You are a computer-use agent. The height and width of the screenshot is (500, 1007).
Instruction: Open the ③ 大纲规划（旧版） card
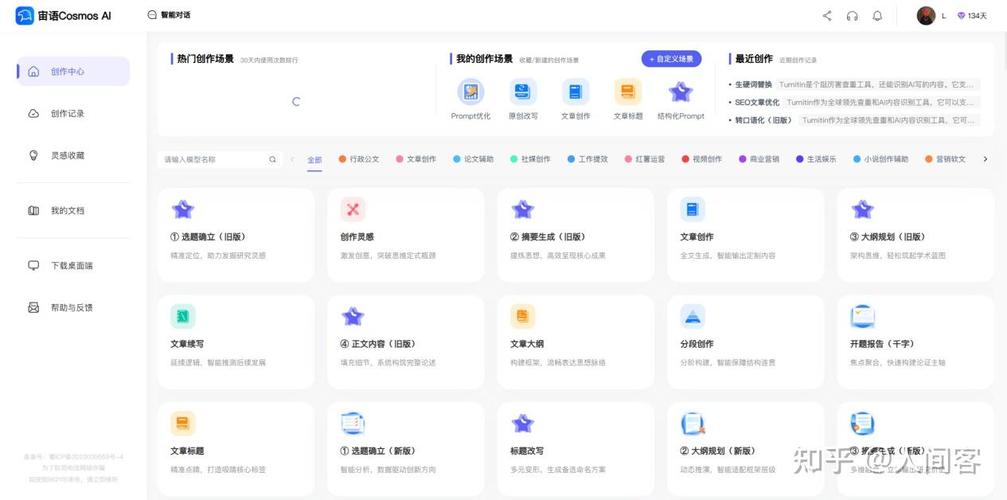click(x=915, y=235)
